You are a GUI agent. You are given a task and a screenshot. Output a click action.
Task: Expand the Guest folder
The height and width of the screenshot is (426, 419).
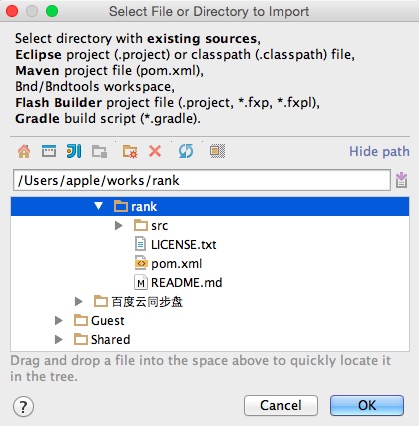pos(58,321)
